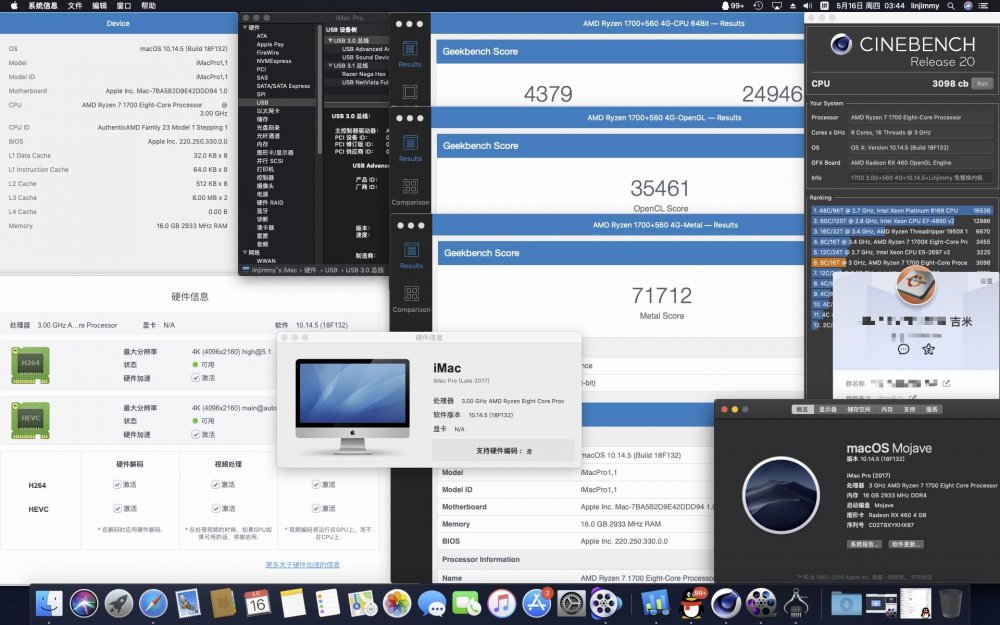Open Messages in the Dock
The width and height of the screenshot is (1000, 625).
(x=432, y=603)
